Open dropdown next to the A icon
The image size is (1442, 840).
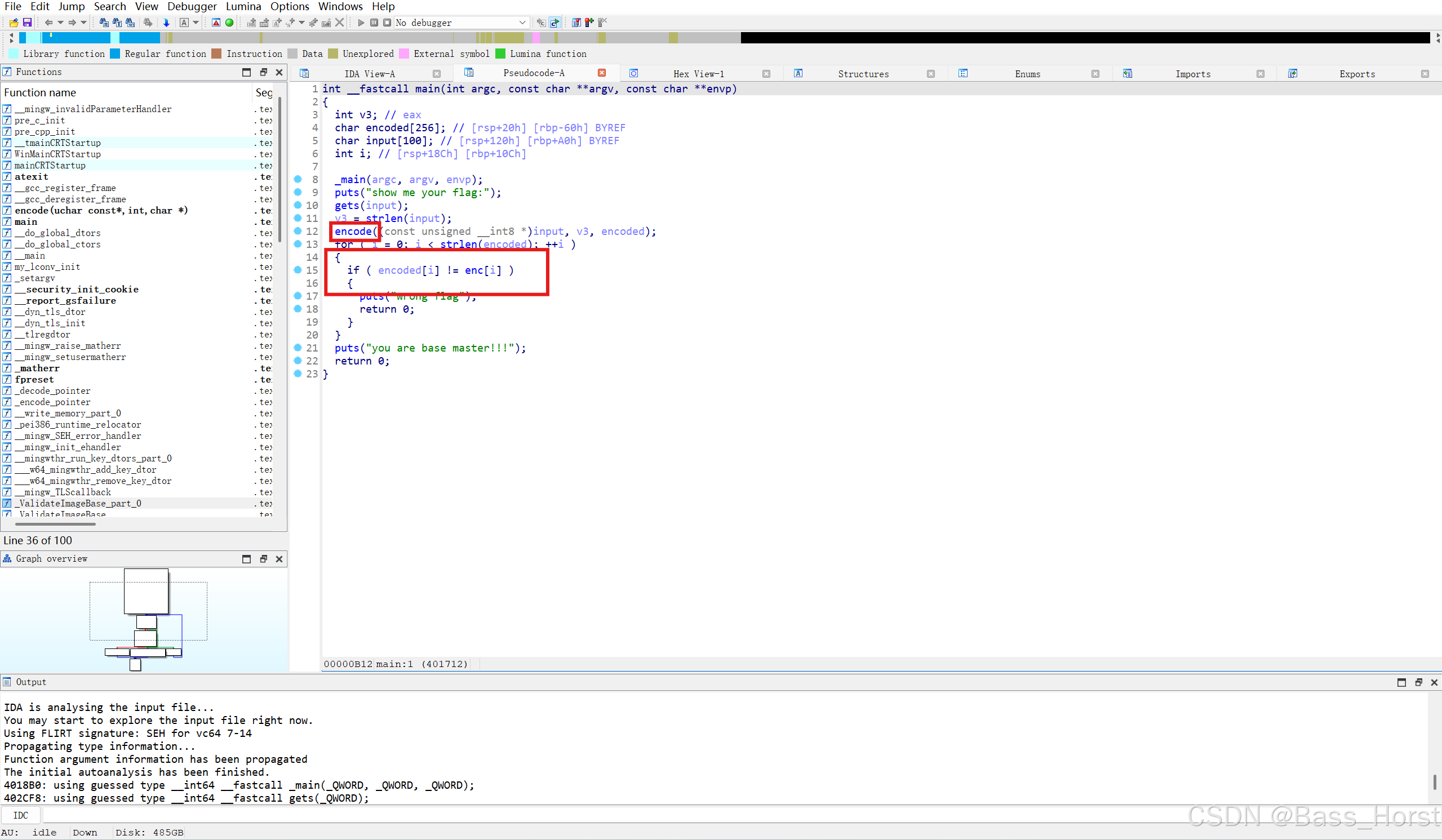coord(196,23)
